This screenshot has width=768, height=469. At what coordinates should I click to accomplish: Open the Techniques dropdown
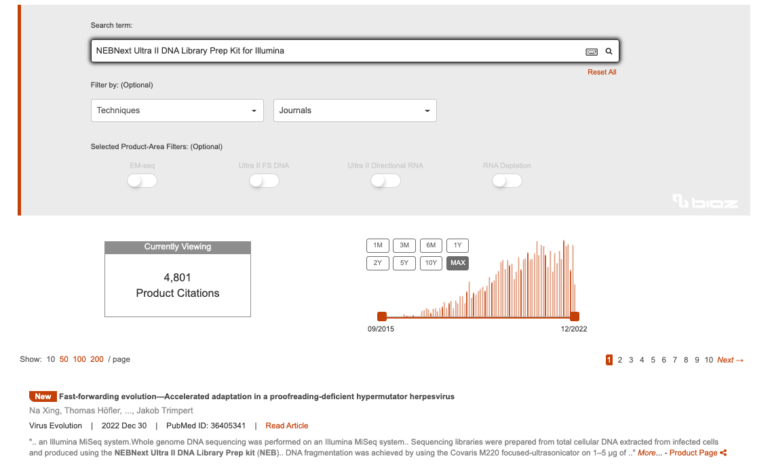pyautogui.click(x=177, y=110)
